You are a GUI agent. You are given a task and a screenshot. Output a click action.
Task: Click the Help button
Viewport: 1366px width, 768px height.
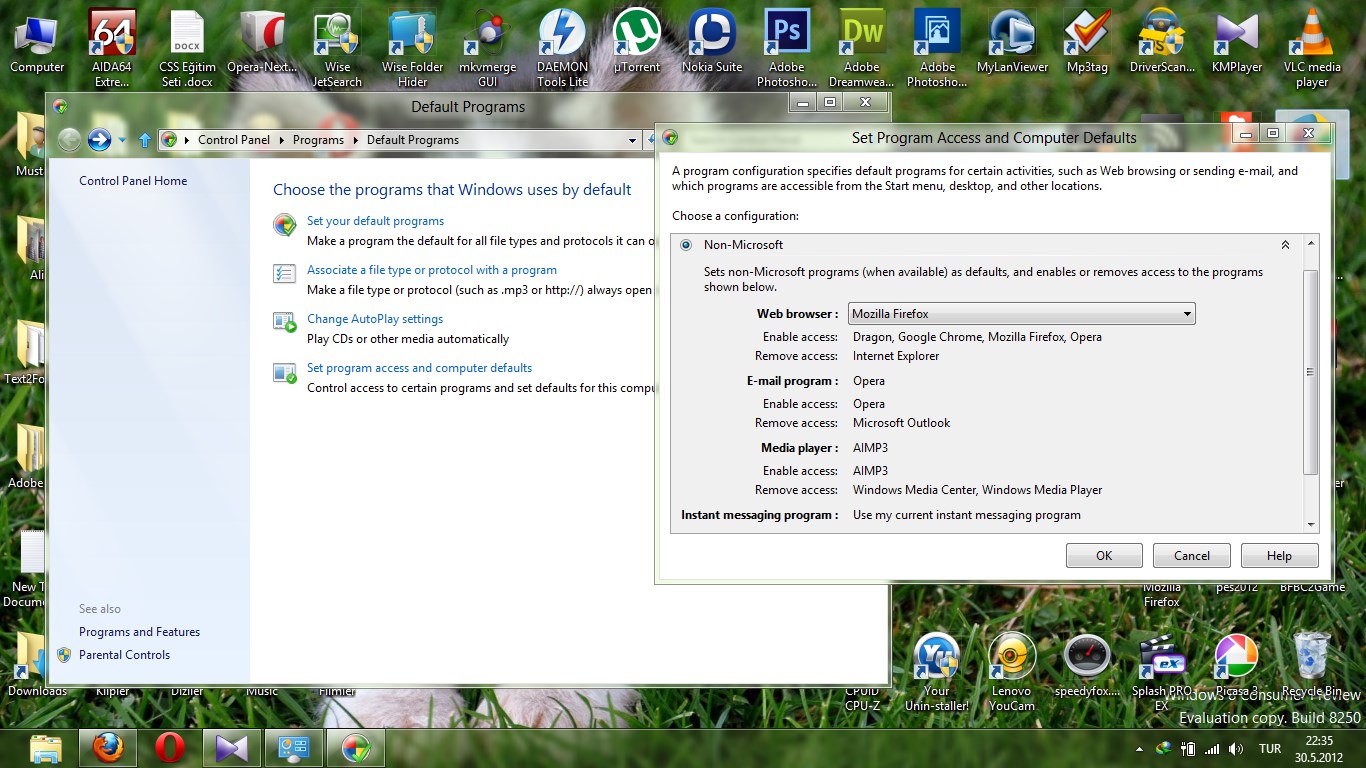1279,556
